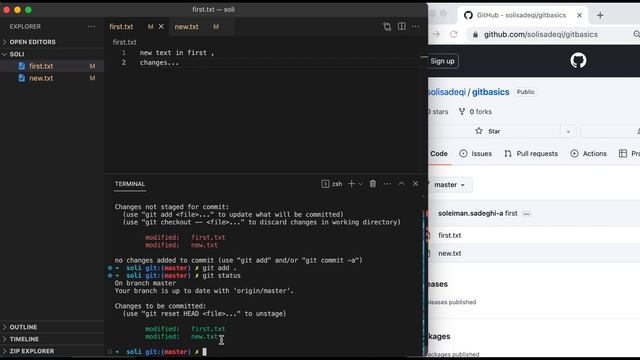This screenshot has width=640, height=360.
Task: Switch to the first.txt editor tab
Action: [121, 27]
